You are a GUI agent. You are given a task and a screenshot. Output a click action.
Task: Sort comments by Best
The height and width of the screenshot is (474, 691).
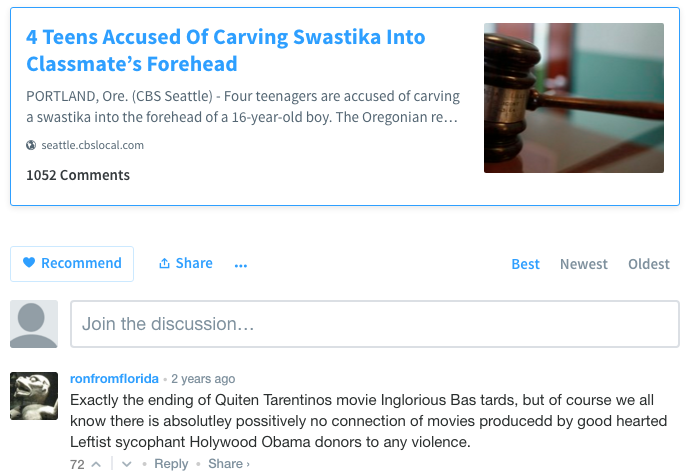pos(525,264)
